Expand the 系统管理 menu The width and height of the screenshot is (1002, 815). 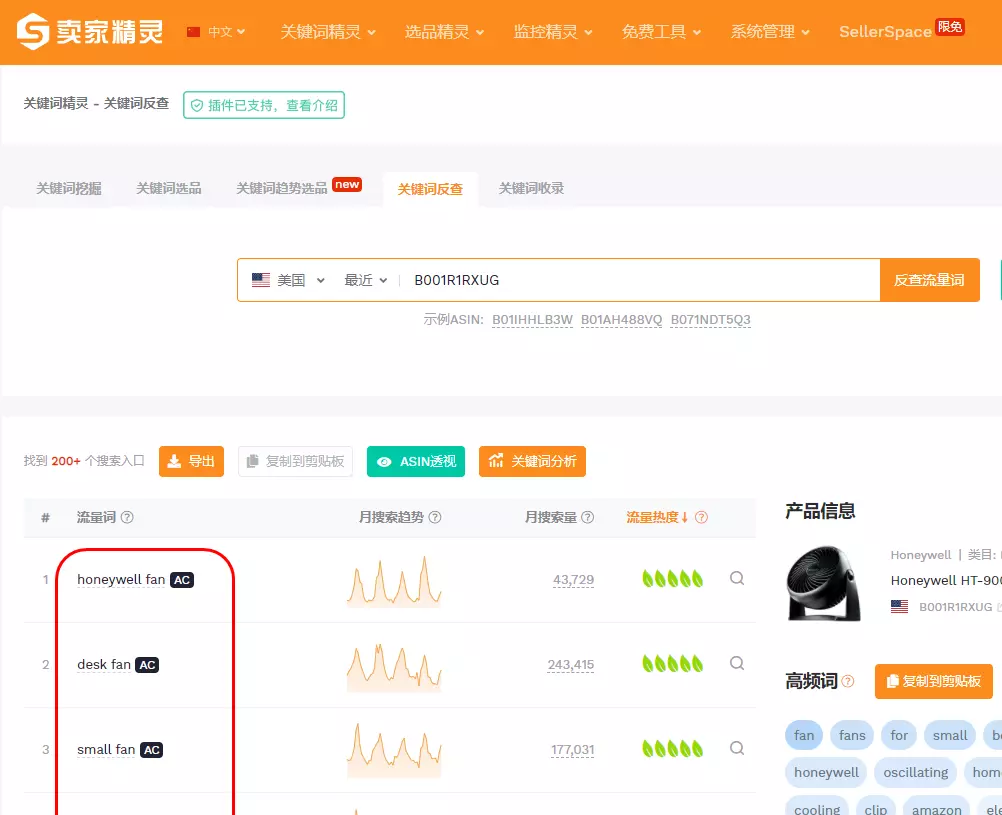[x=770, y=31]
